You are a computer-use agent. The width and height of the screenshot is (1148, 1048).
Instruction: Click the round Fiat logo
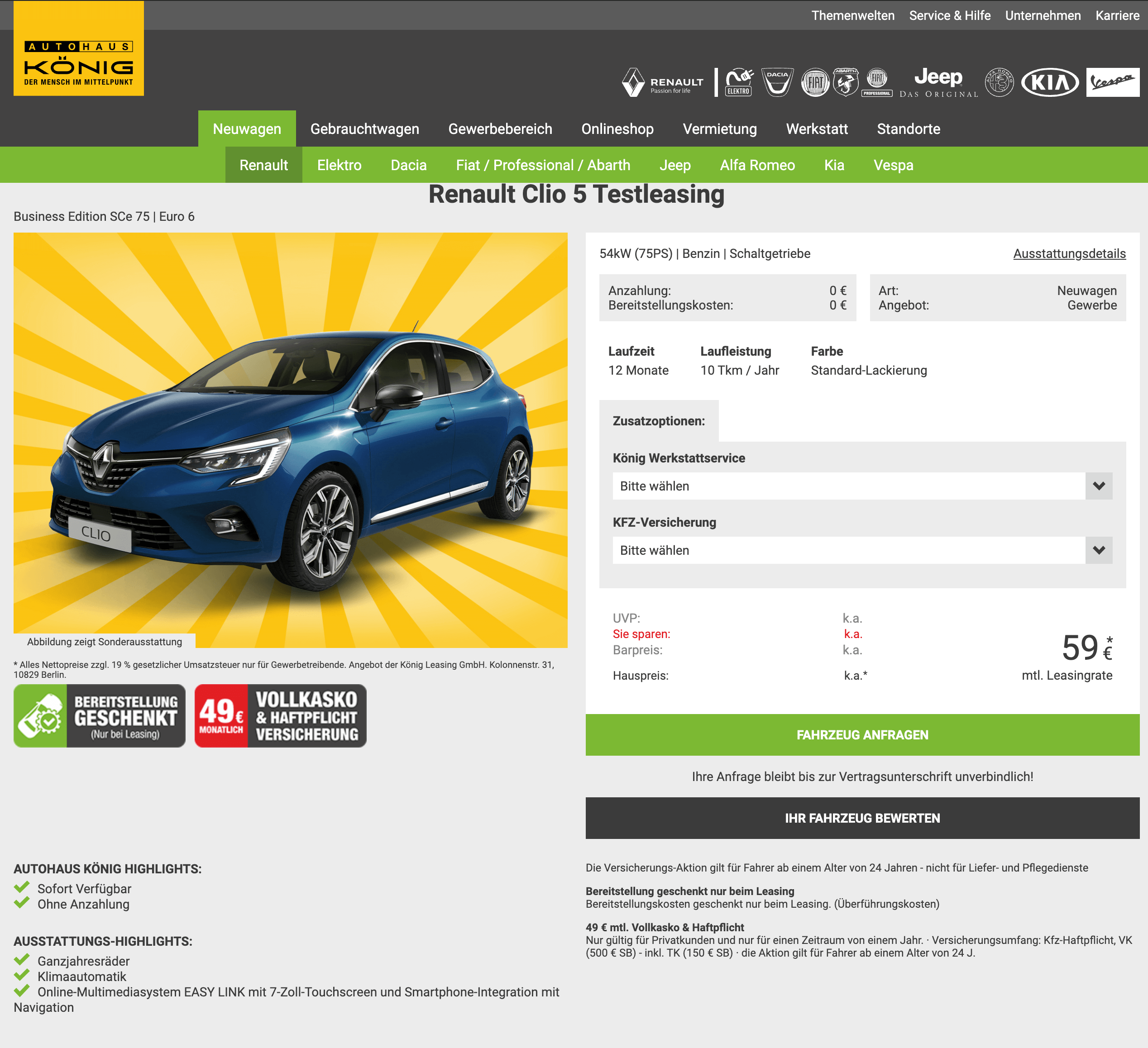[815, 82]
